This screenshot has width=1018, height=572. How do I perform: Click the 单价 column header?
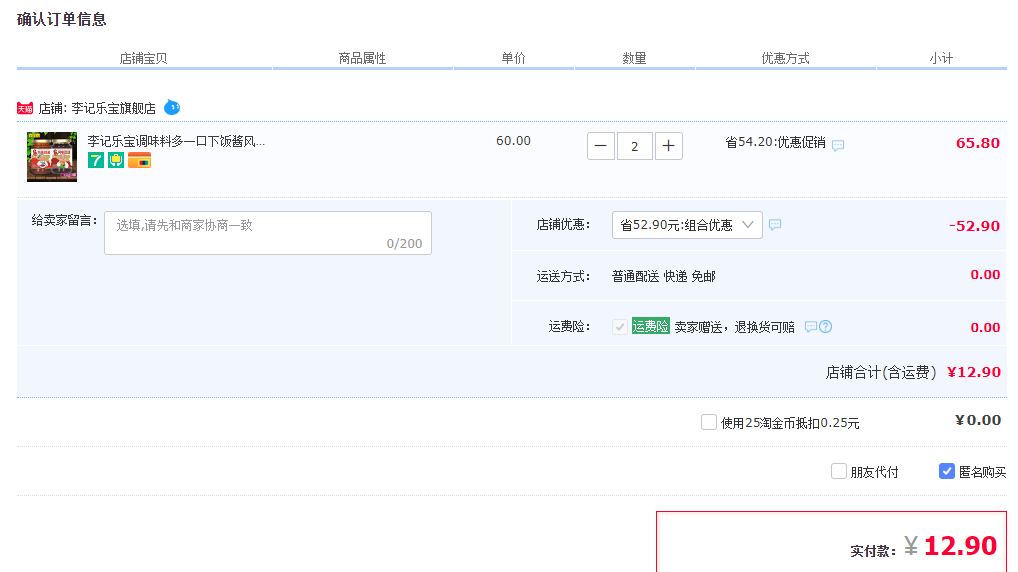(x=513, y=58)
